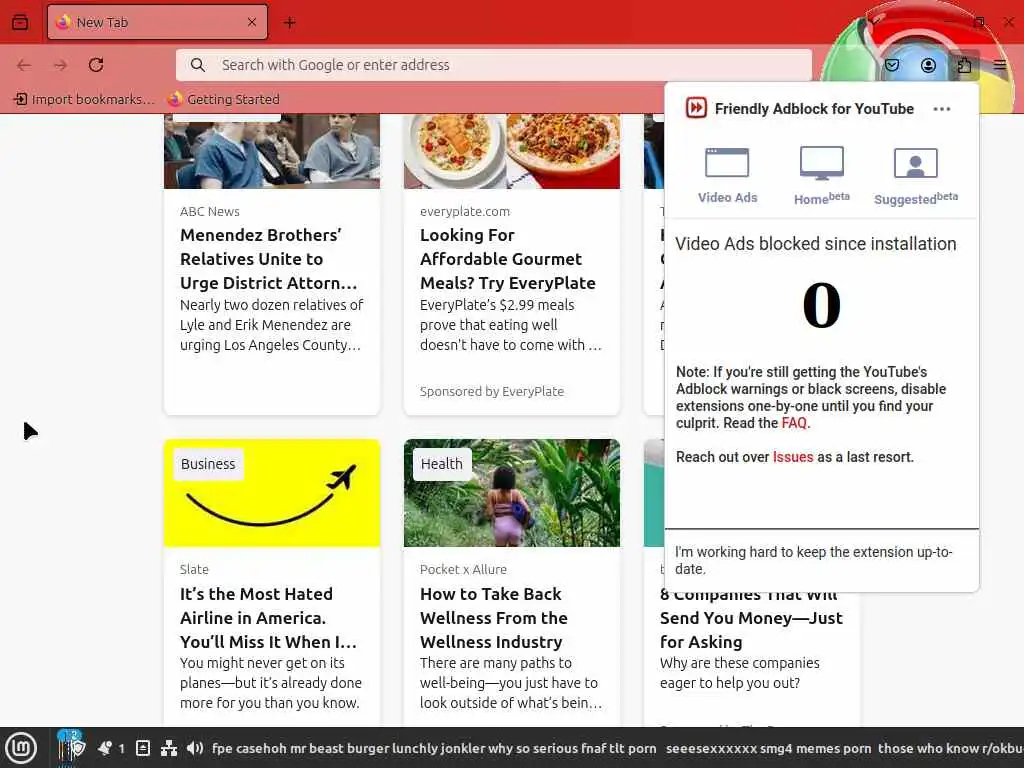Image resolution: width=1024 pixels, height=768 pixels.
Task: Click the magnifier icon in address bar
Action: [197, 65]
